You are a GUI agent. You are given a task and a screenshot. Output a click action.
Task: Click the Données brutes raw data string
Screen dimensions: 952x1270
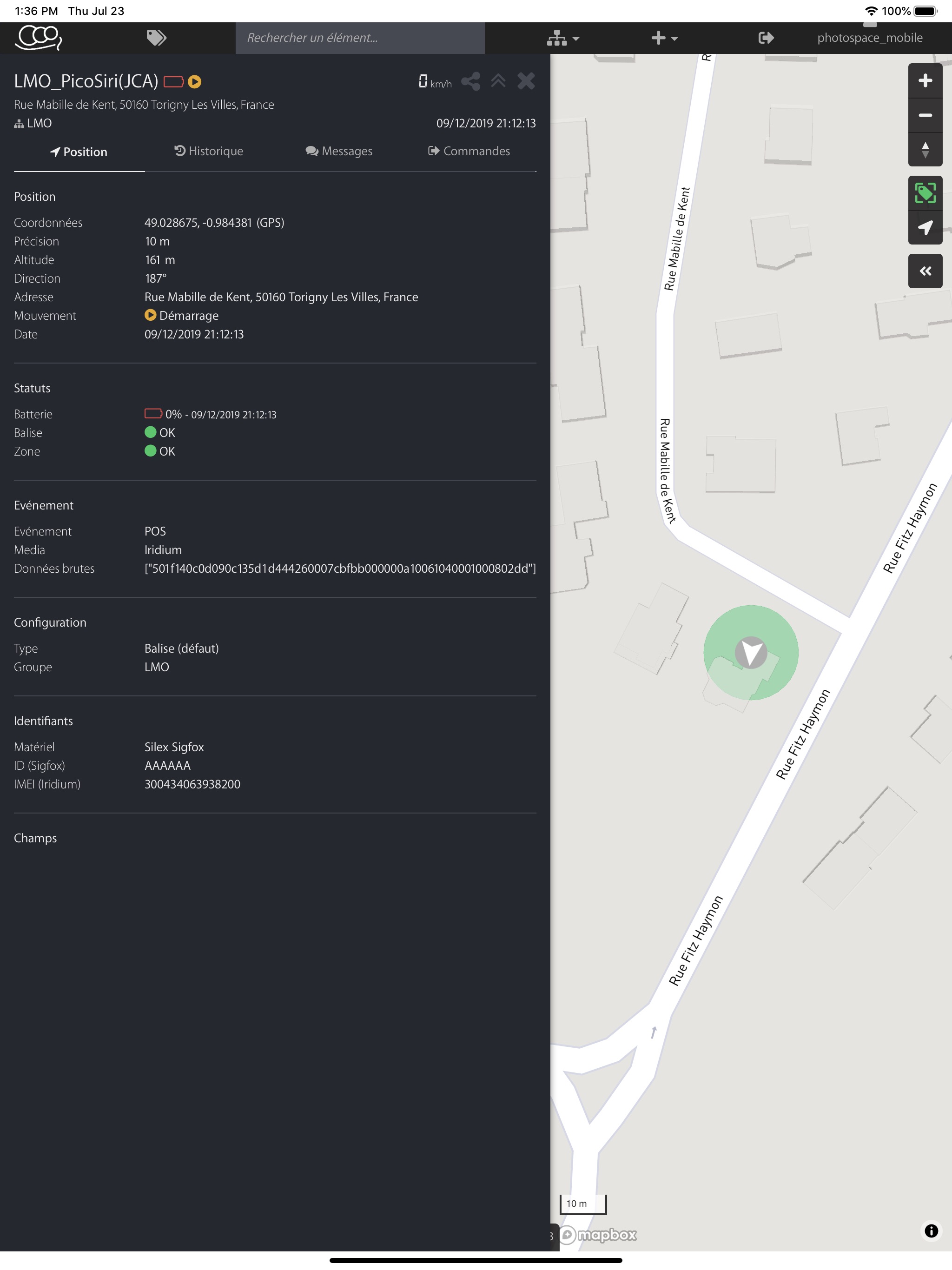point(340,569)
